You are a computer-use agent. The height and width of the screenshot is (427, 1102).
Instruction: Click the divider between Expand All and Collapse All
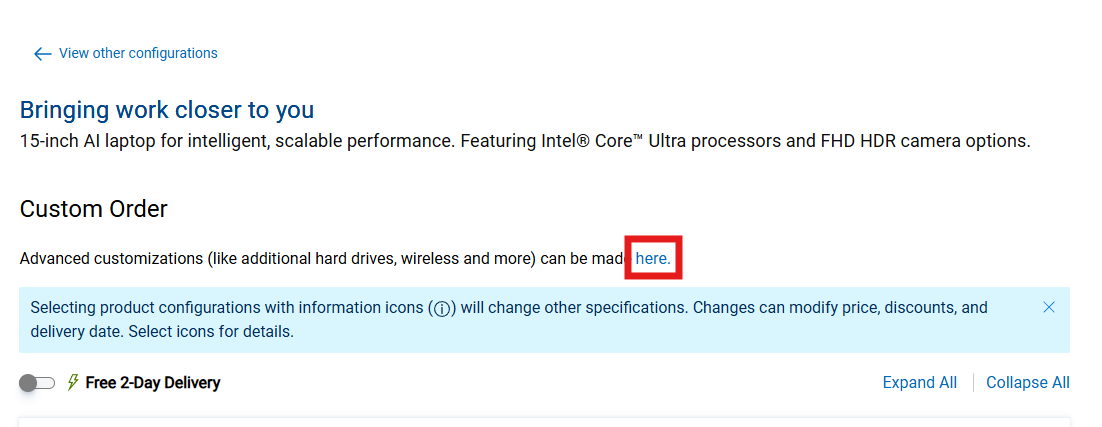pos(972,382)
